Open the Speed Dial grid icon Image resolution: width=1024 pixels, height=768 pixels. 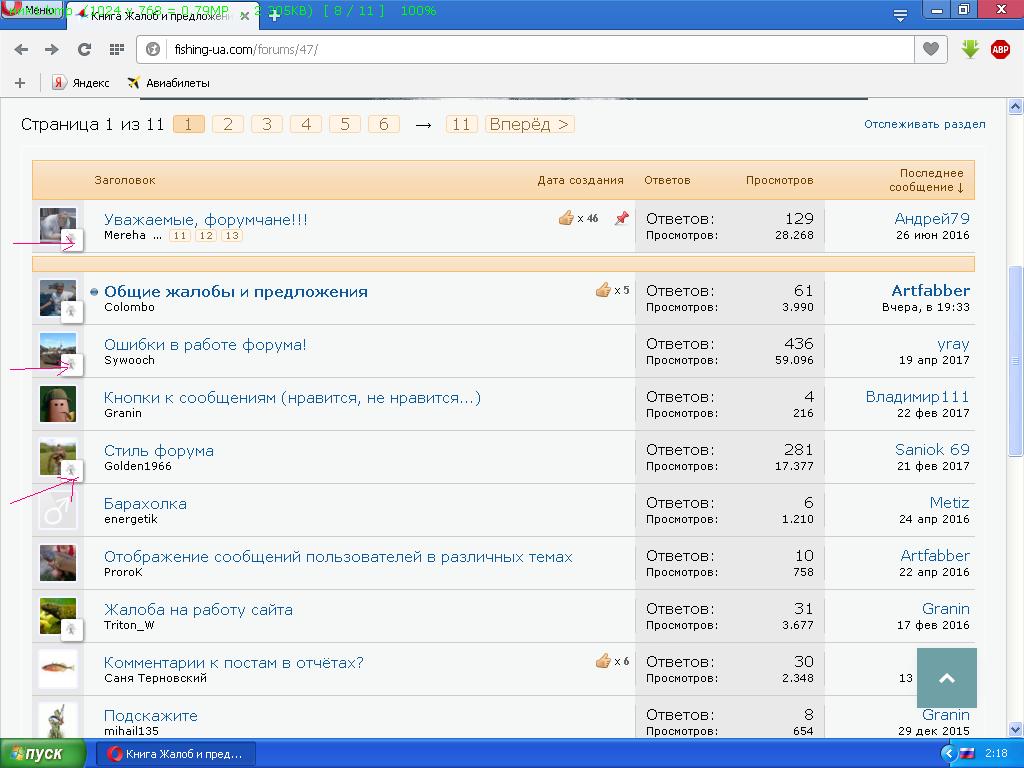[x=116, y=49]
